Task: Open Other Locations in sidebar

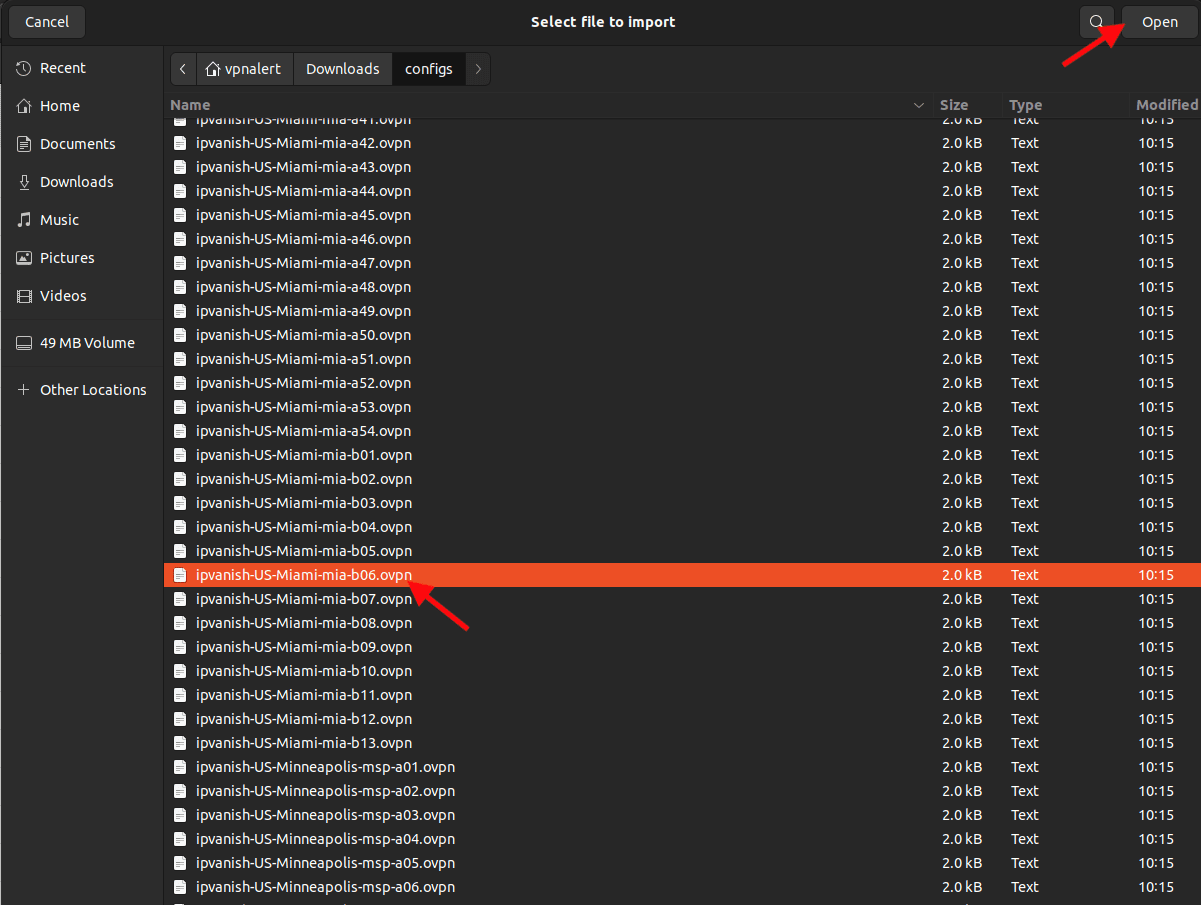Action: pos(92,390)
